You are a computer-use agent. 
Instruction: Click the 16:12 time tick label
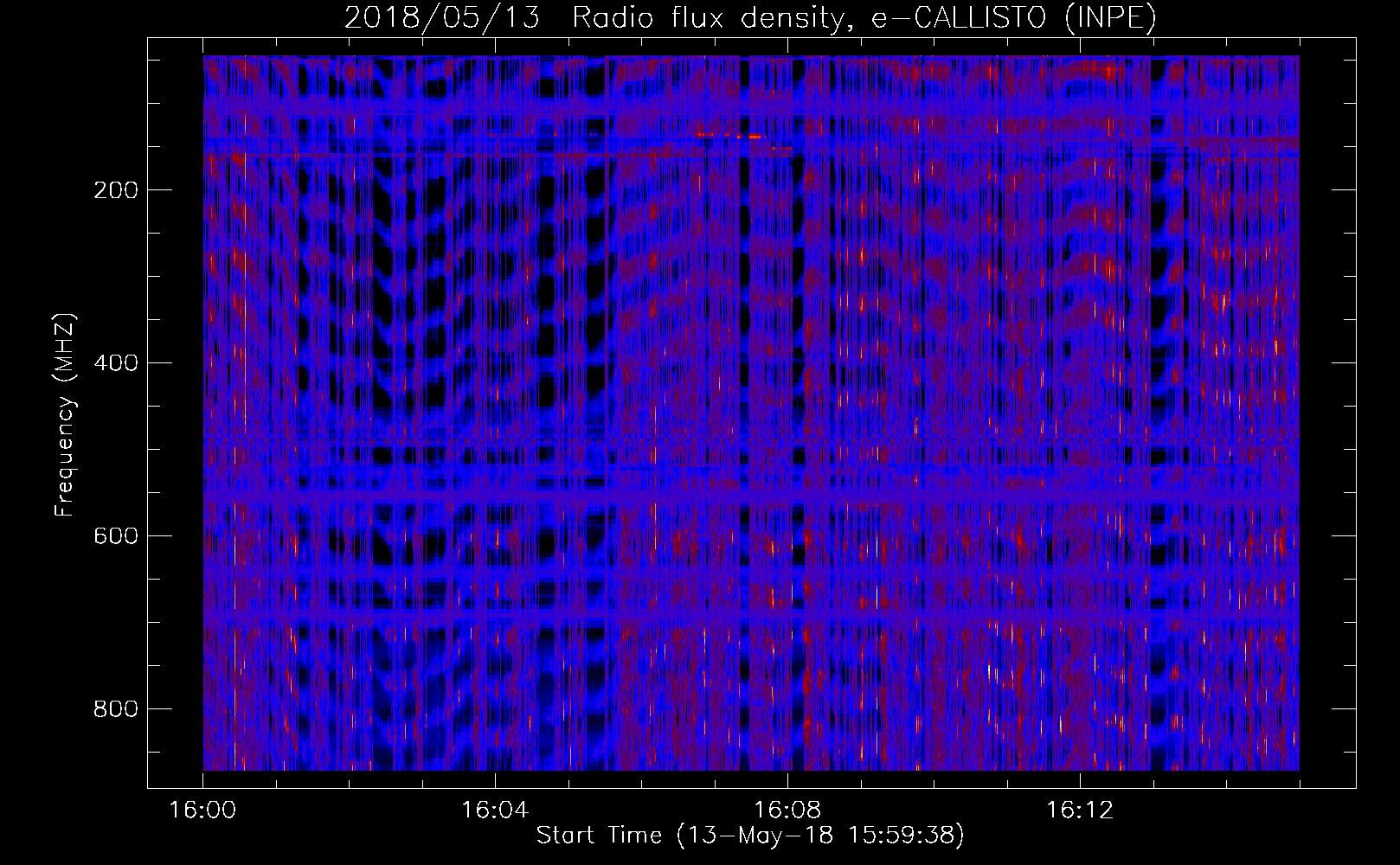pos(1080,811)
